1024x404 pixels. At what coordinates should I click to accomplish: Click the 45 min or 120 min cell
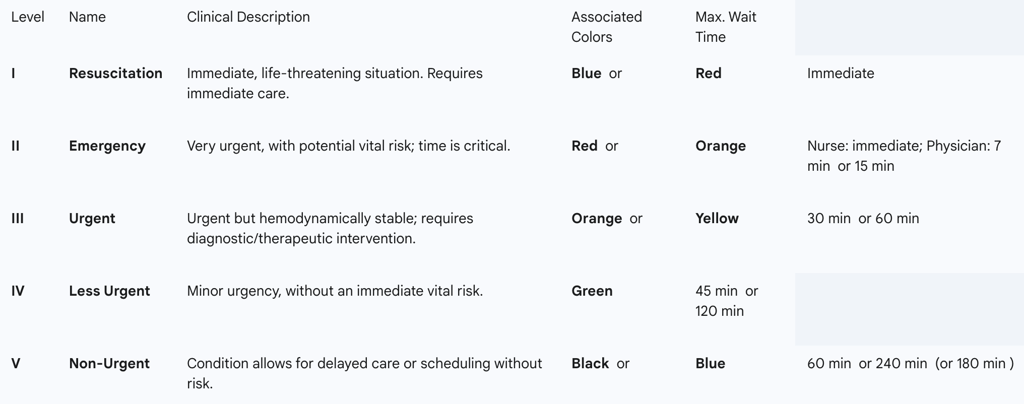click(x=726, y=301)
